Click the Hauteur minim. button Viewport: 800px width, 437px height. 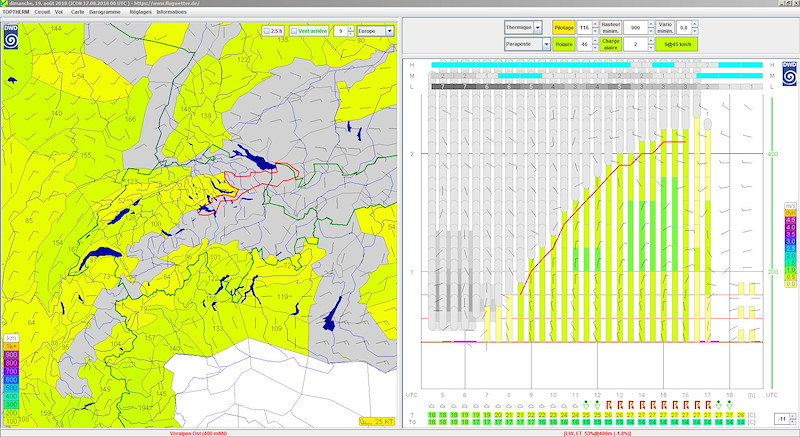610,28
